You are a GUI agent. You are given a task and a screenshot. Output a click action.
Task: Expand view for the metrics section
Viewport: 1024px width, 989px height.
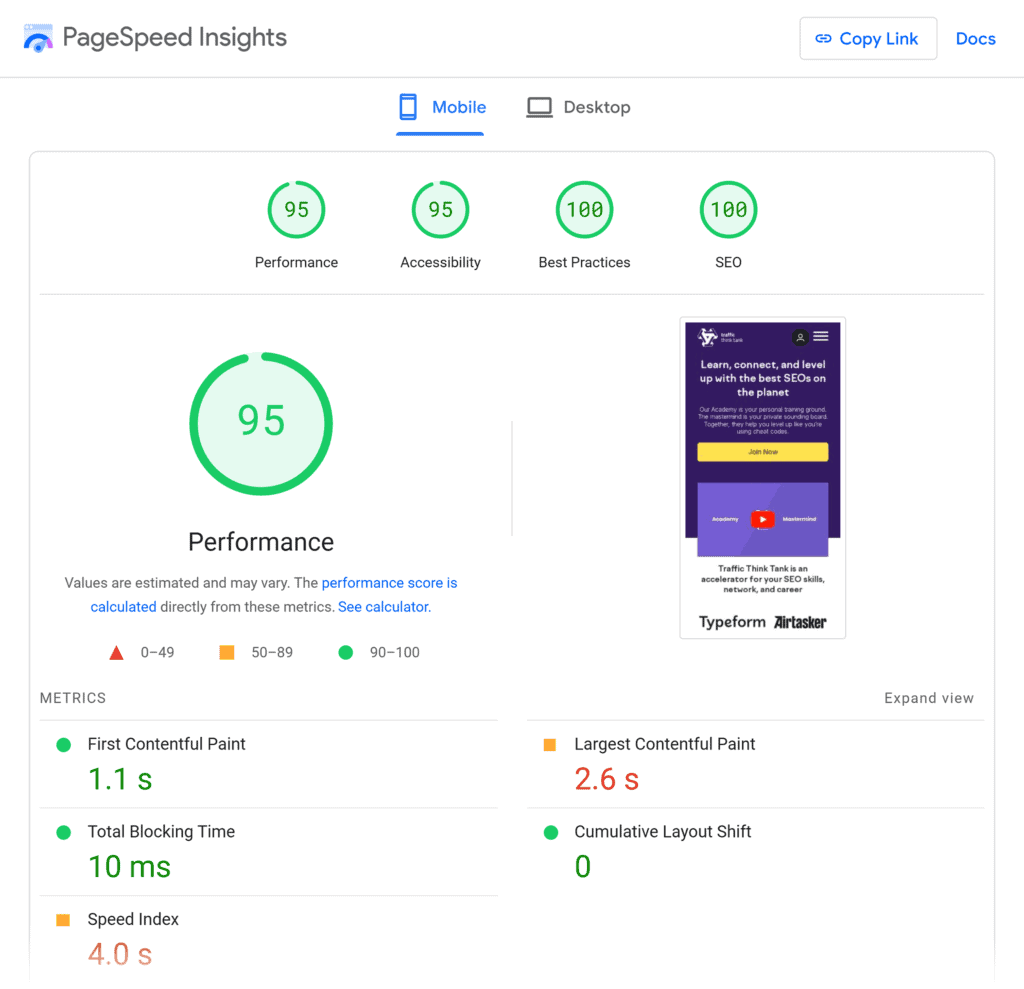[x=929, y=697]
